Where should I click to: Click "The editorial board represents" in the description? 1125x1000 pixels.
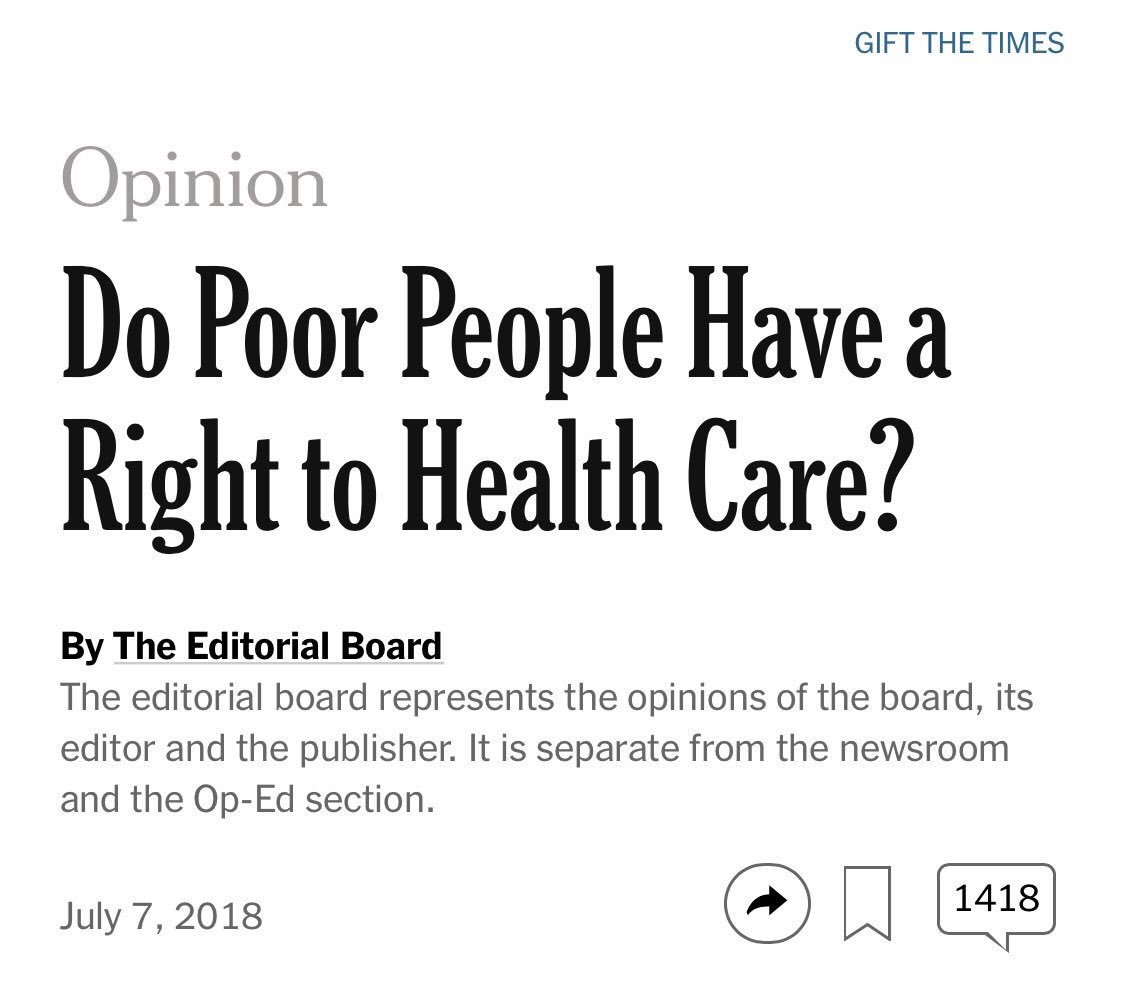[x=284, y=697]
